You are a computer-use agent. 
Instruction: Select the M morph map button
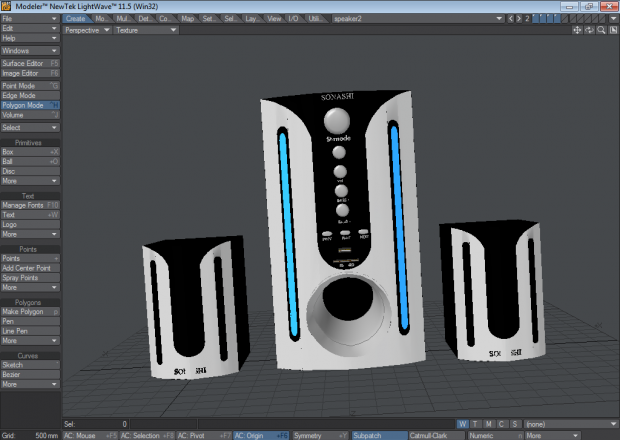pos(488,424)
